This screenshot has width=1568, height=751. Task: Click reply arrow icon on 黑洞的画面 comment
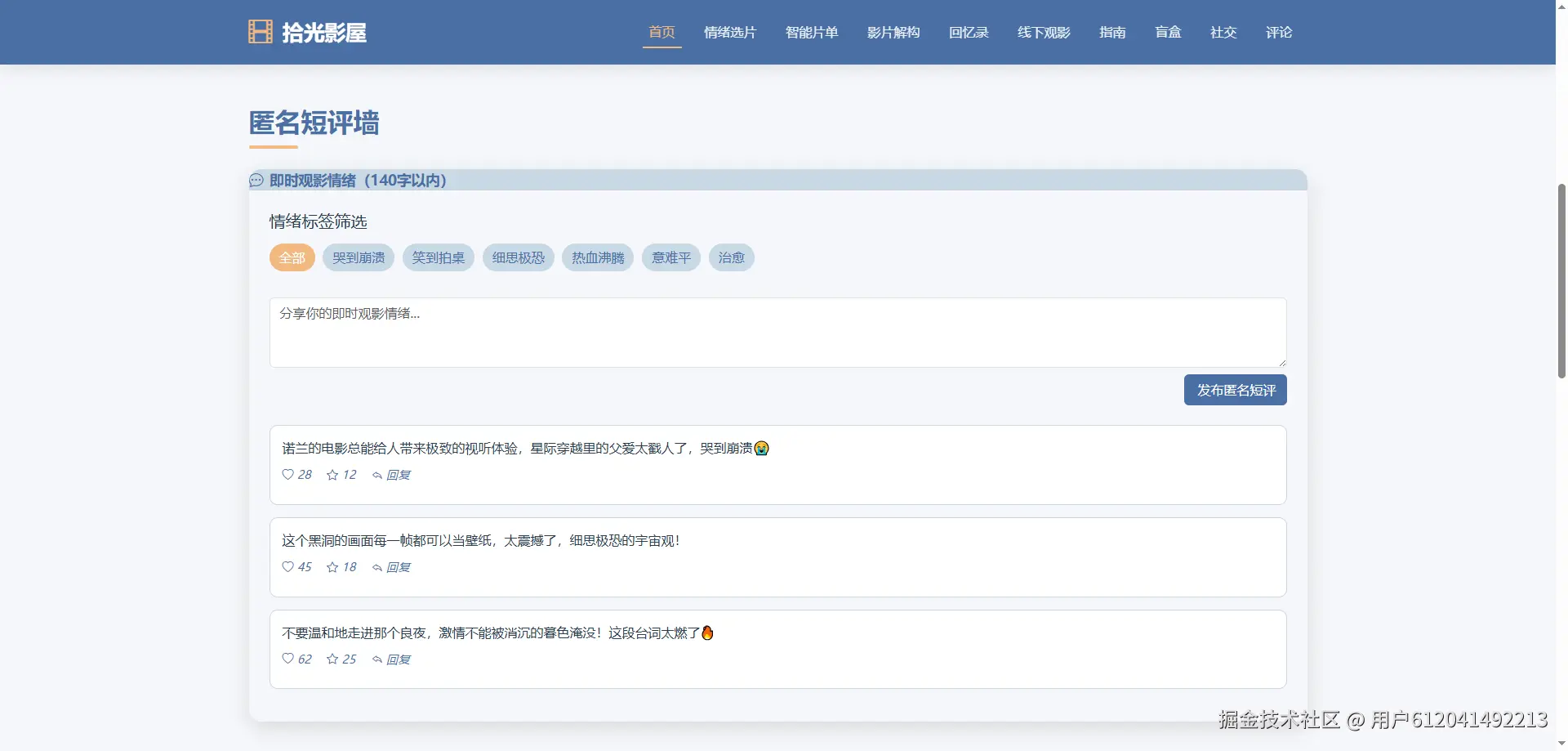(x=377, y=568)
